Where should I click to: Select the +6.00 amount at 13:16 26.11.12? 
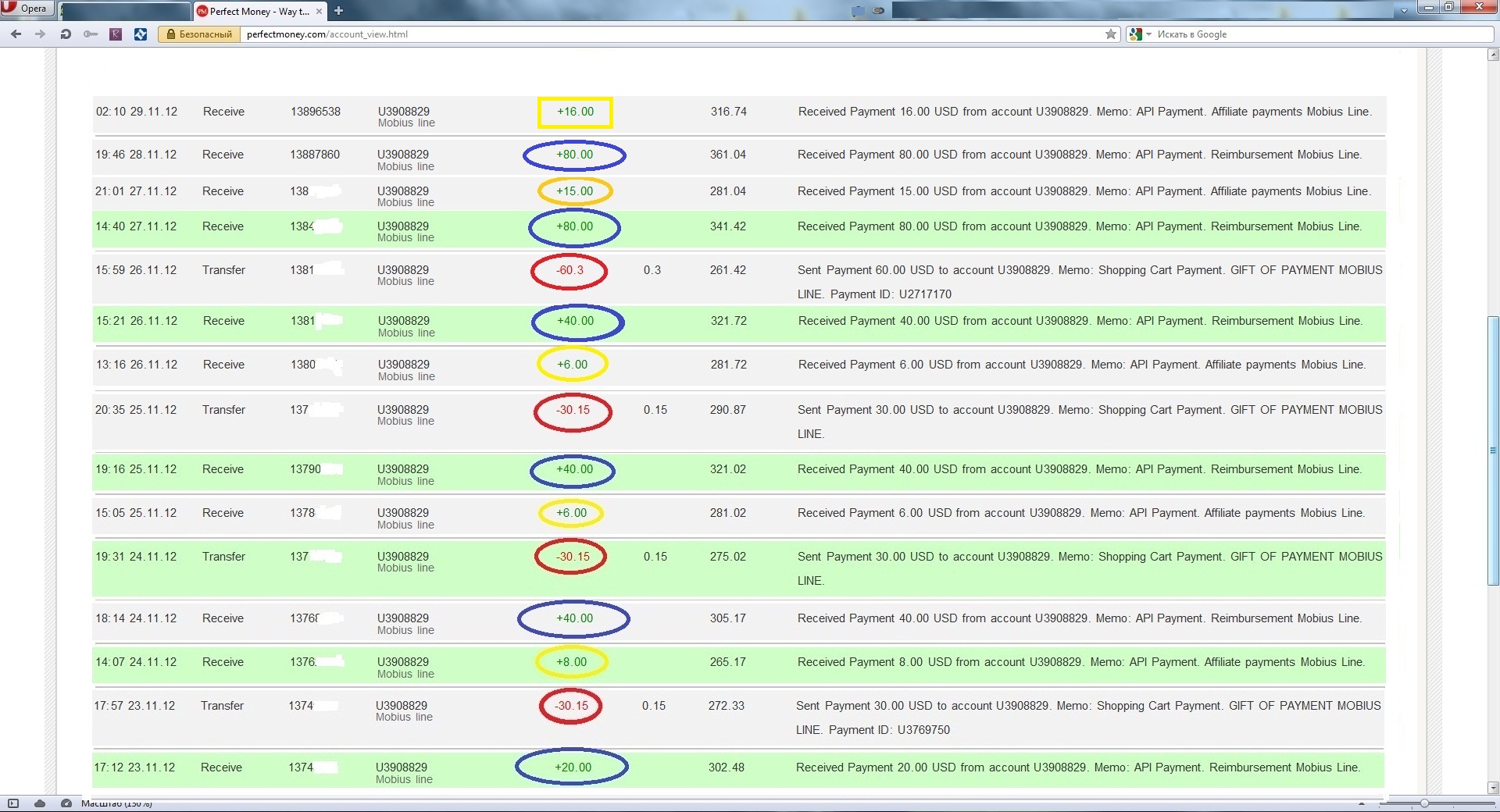tap(572, 365)
